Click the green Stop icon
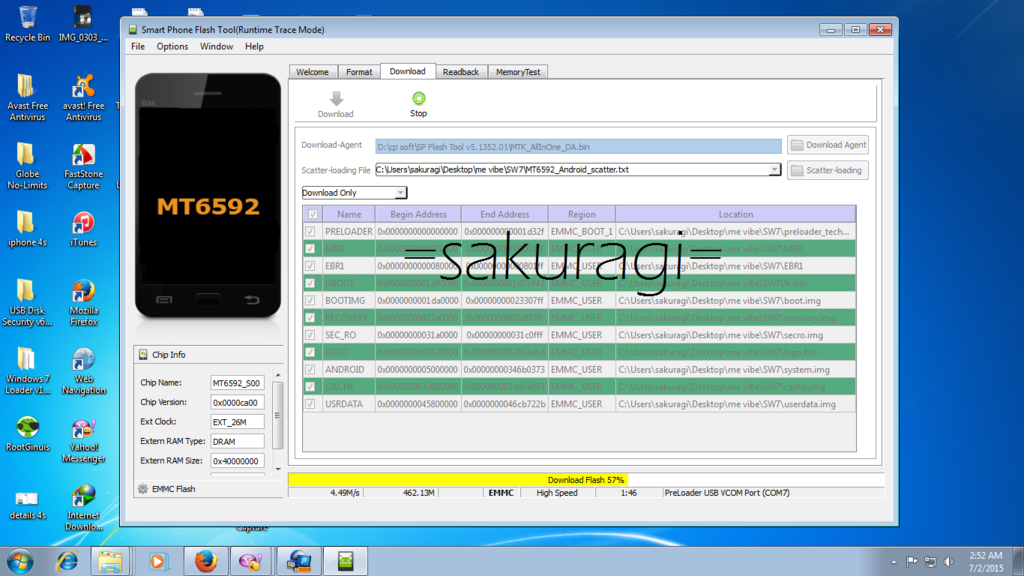Image resolution: width=1024 pixels, height=576 pixels. pos(418,98)
